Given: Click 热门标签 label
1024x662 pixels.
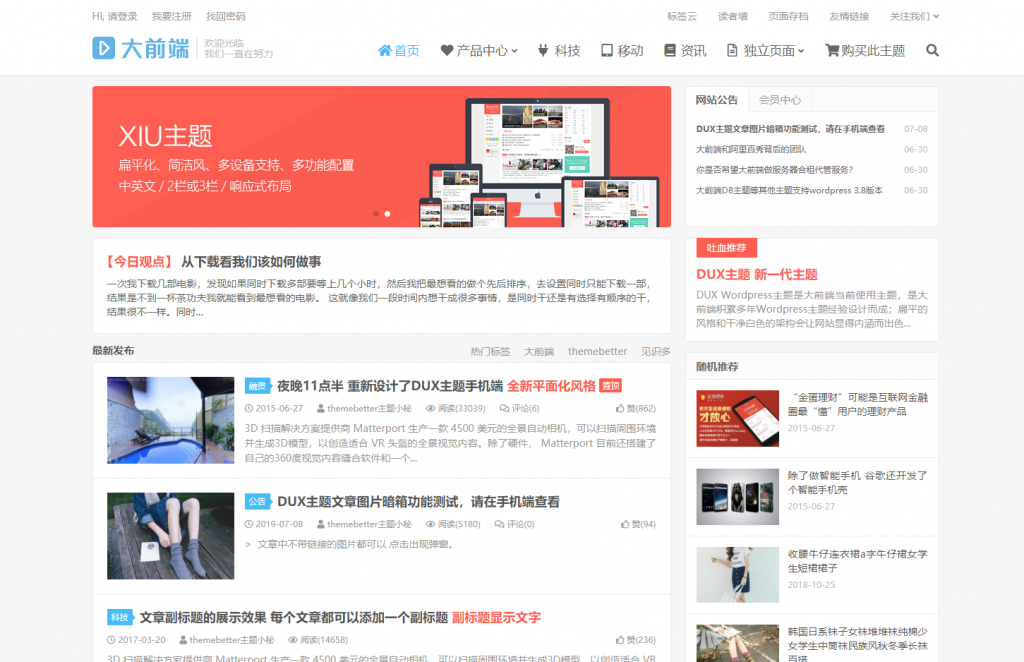Looking at the screenshot, I should click(490, 351).
